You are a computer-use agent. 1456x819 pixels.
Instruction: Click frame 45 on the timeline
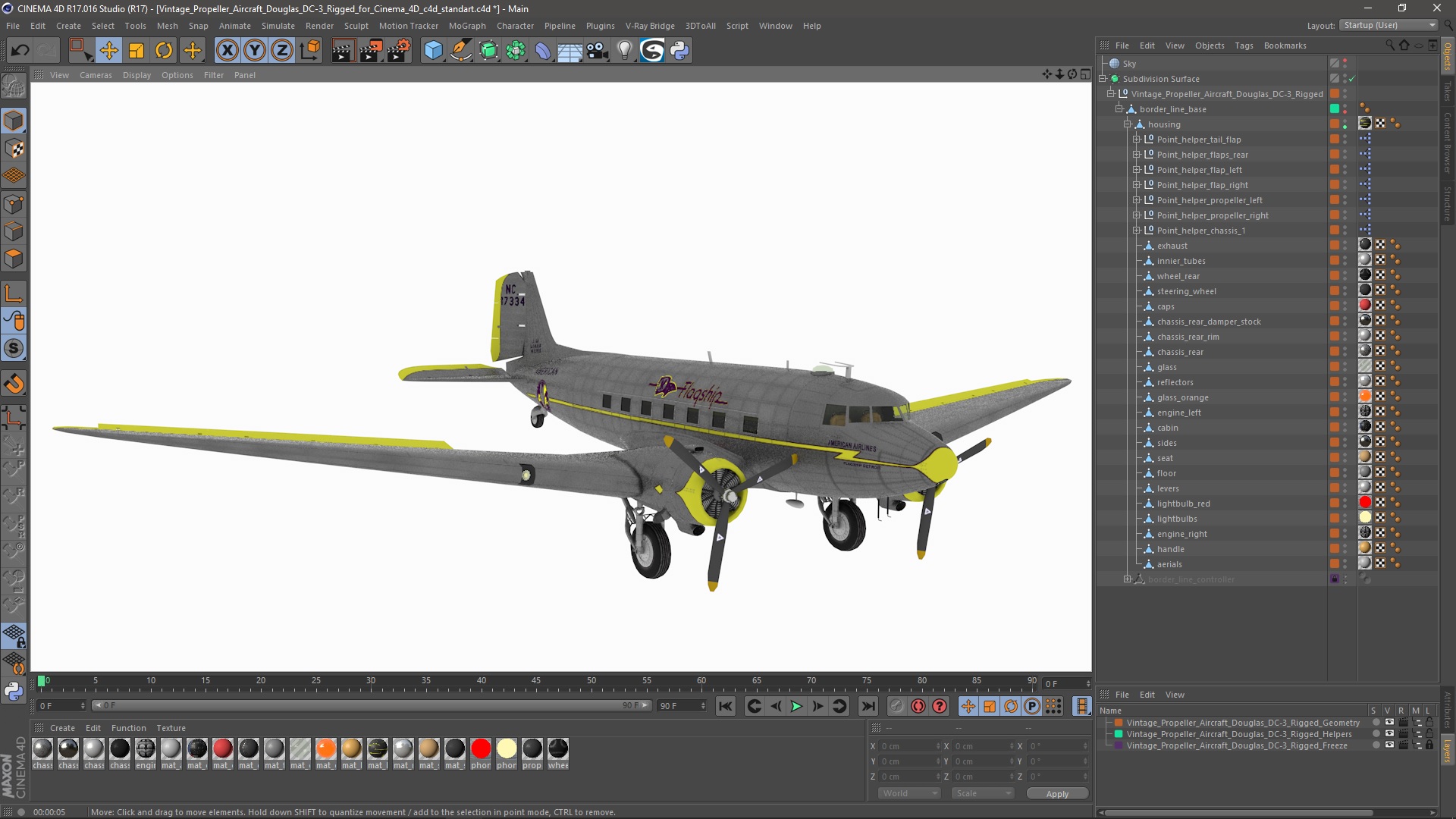(536, 682)
